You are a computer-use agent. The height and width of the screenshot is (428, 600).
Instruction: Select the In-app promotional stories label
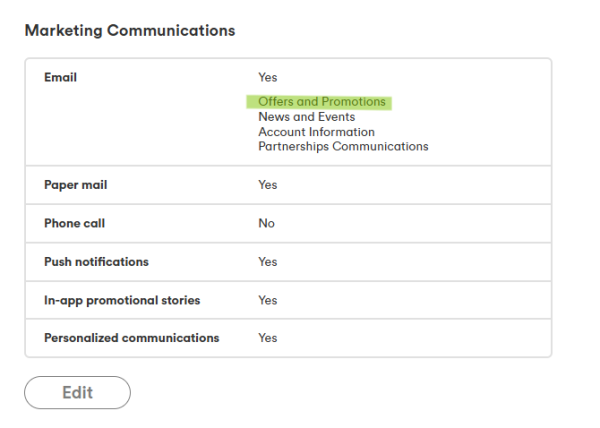pos(122,300)
